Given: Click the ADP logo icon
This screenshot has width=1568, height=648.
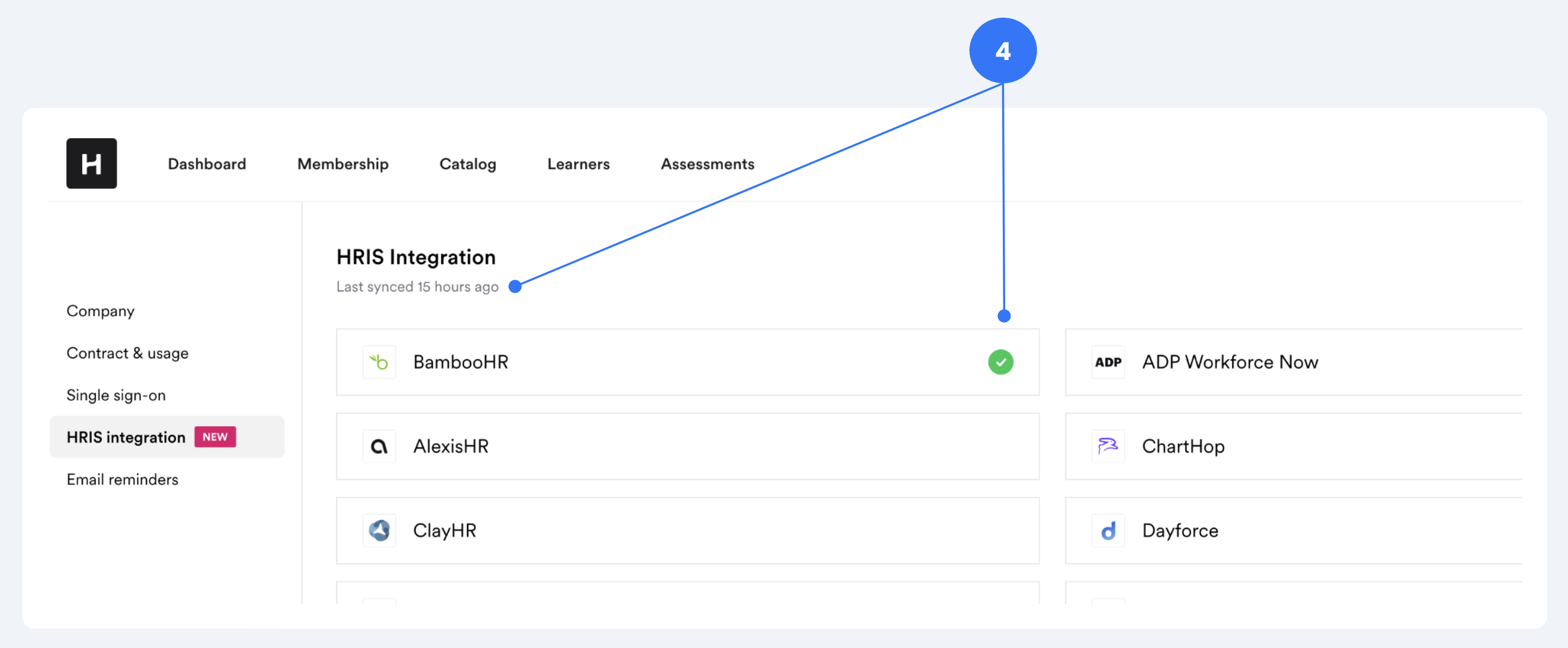Looking at the screenshot, I should [1108, 362].
